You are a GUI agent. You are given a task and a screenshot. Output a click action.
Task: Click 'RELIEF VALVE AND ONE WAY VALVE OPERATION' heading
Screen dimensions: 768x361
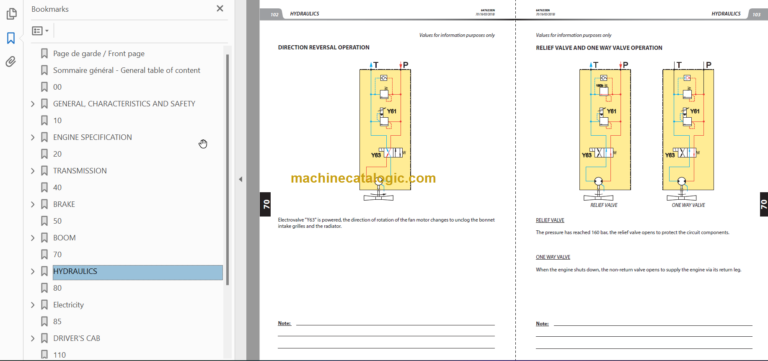599,48
